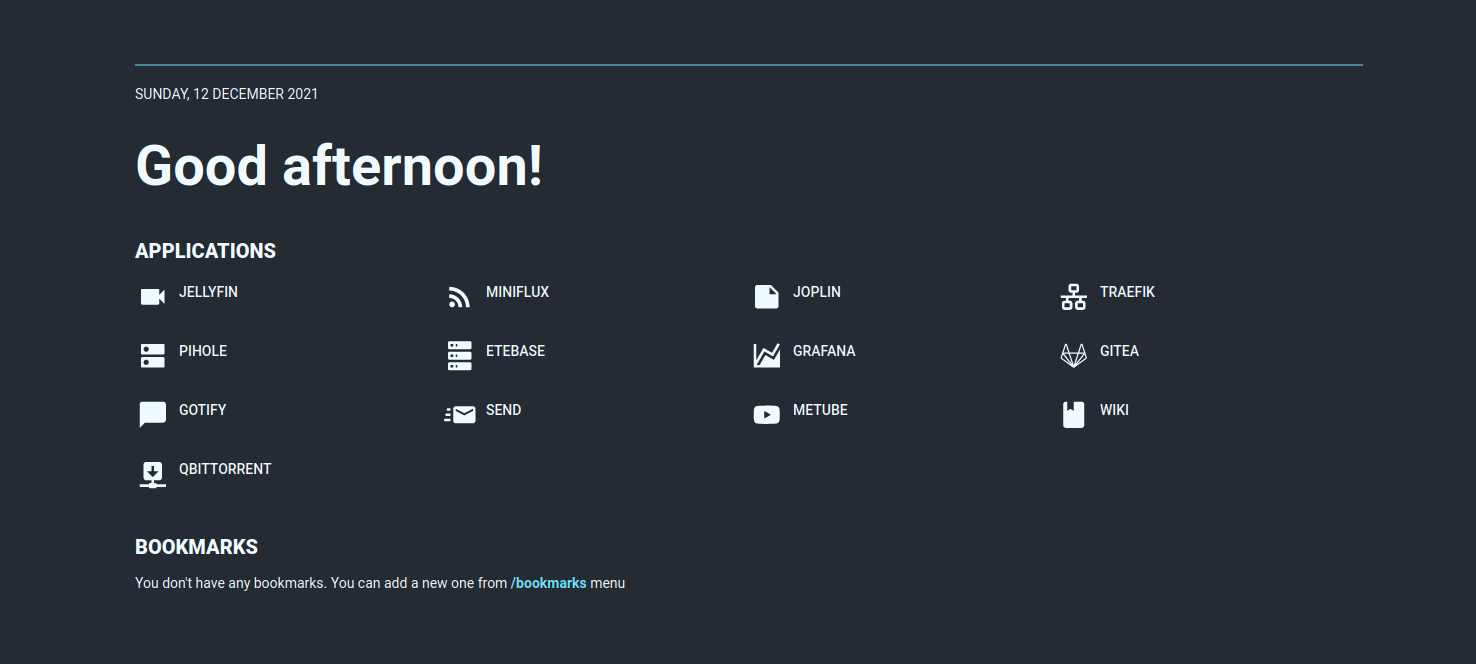Click the BOOKMARKS section heading
The image size is (1476, 664).
(x=196, y=547)
